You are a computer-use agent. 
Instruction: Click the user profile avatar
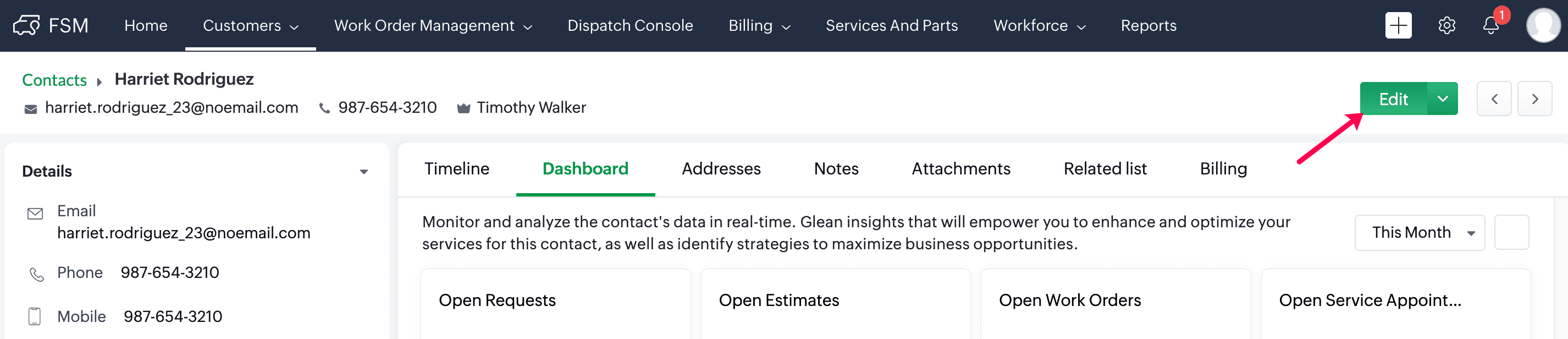click(x=1543, y=26)
